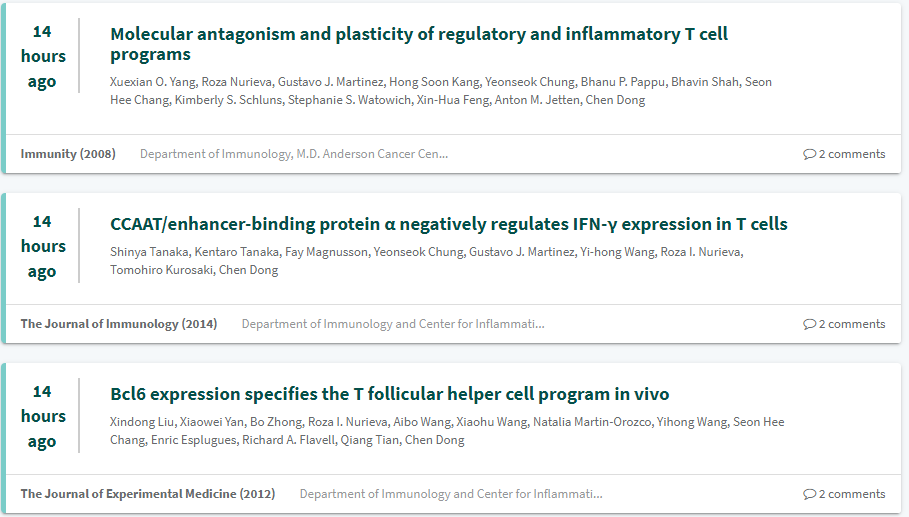Click comment bubble icon on Experimental Medicine card
Image resolution: width=909 pixels, height=517 pixels.
pos(809,494)
